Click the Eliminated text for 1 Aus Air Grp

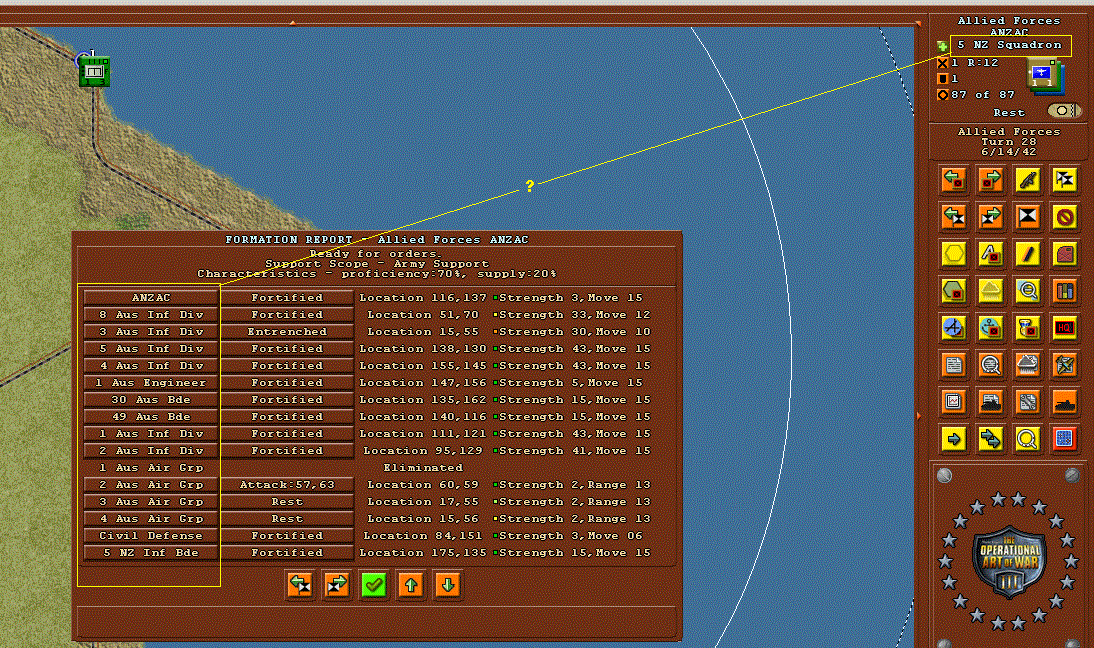(423, 467)
